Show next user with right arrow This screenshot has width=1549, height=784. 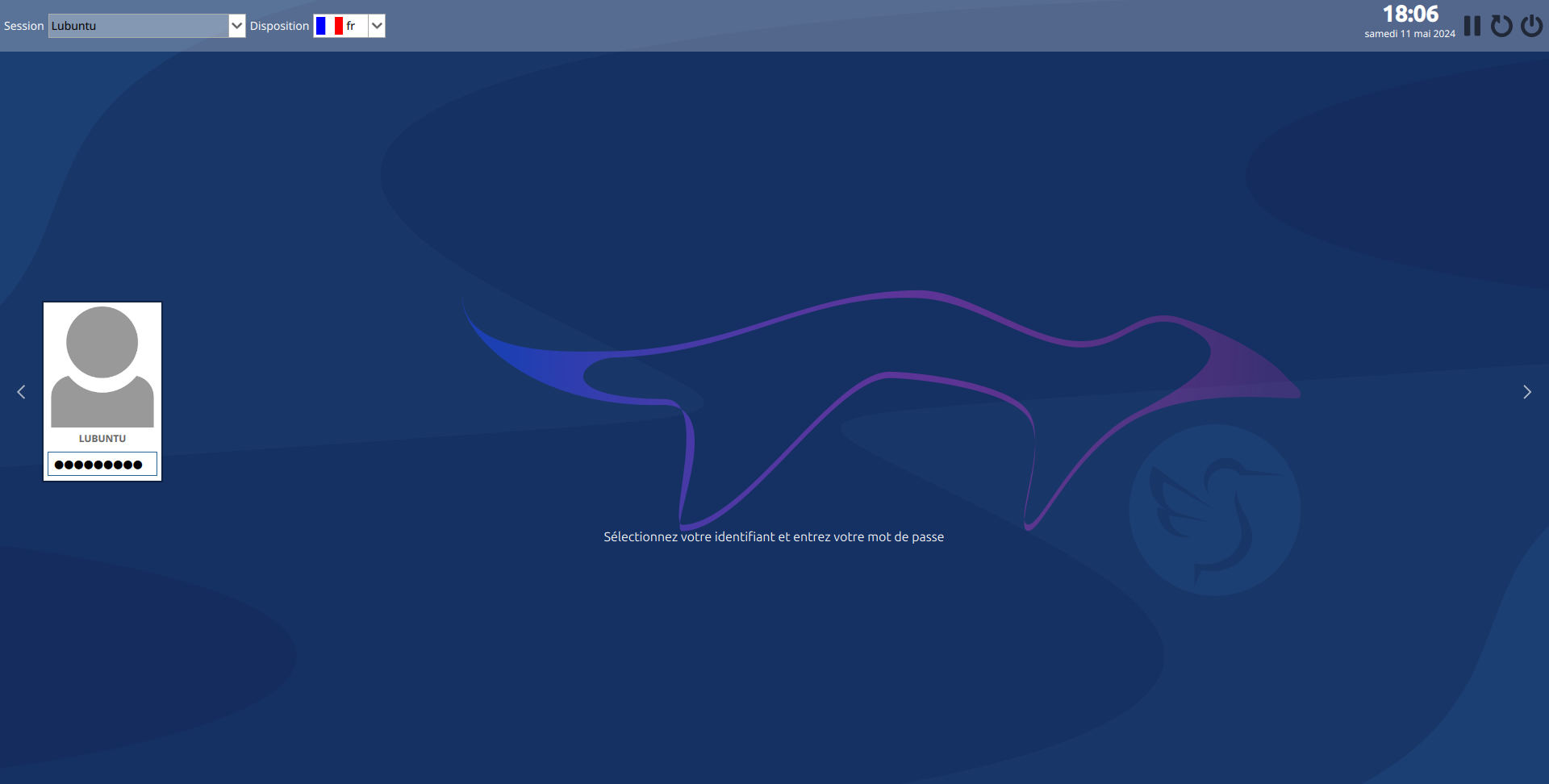coord(1526,392)
